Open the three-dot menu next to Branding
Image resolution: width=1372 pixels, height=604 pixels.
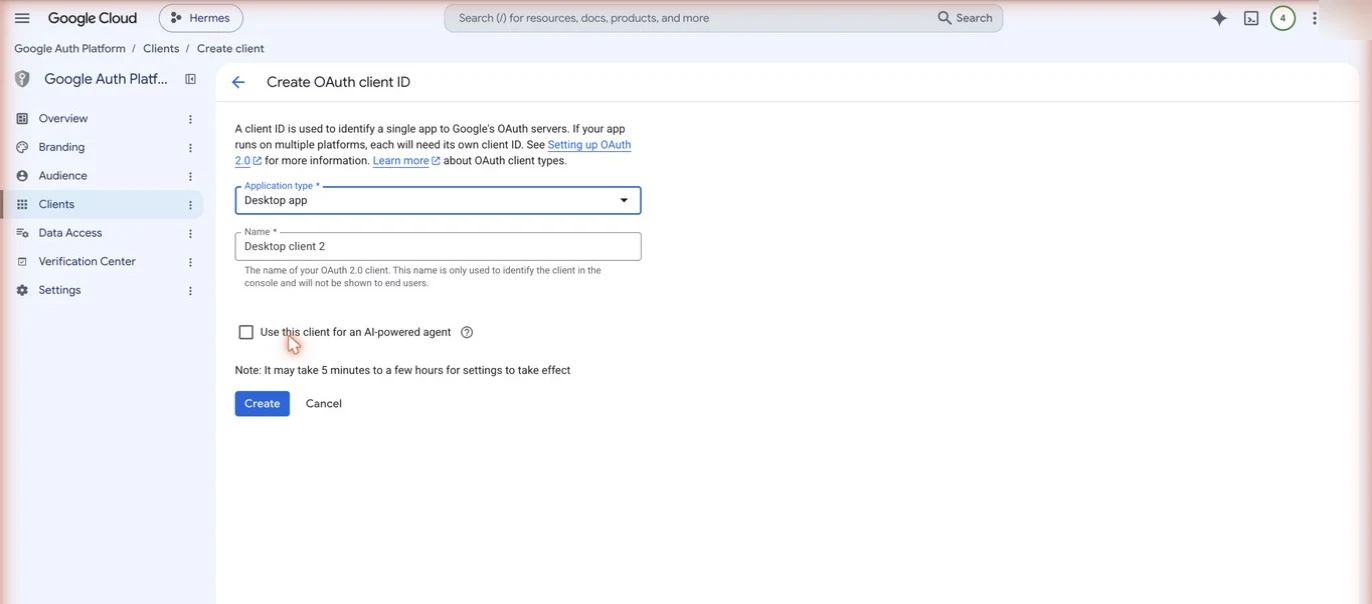190,148
